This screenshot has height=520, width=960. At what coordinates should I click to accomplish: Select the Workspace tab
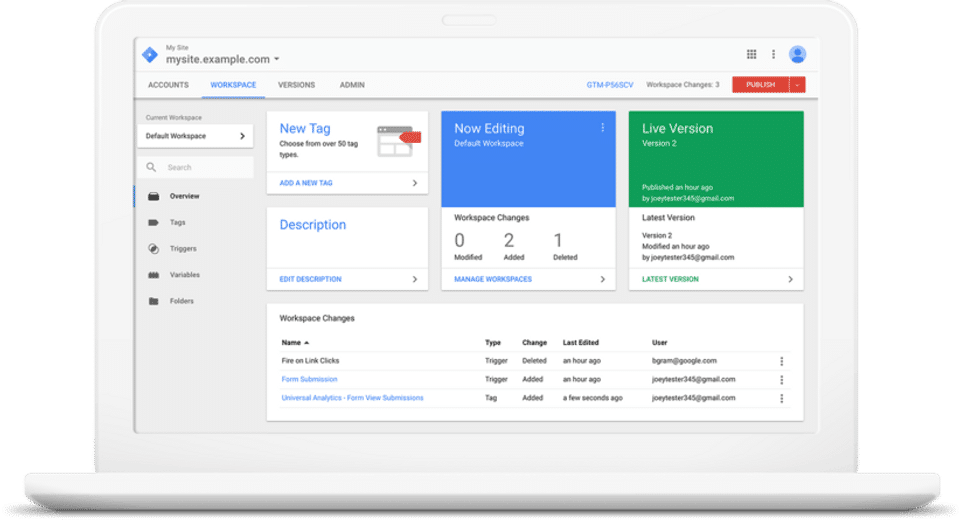(233, 85)
